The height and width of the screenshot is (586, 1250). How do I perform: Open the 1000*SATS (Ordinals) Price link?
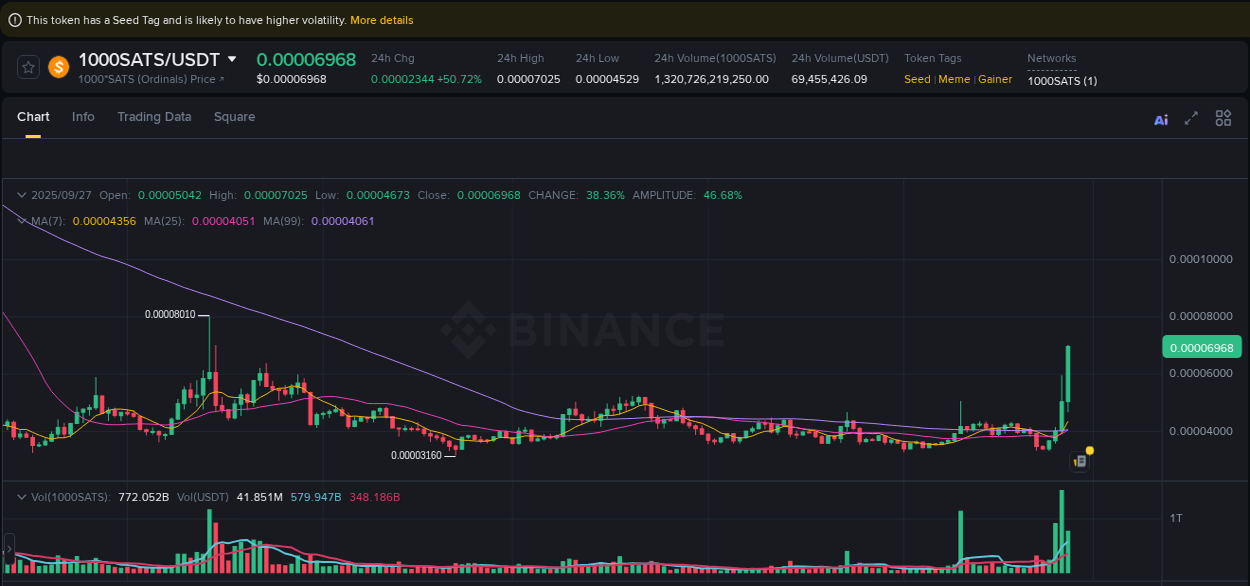coord(150,80)
